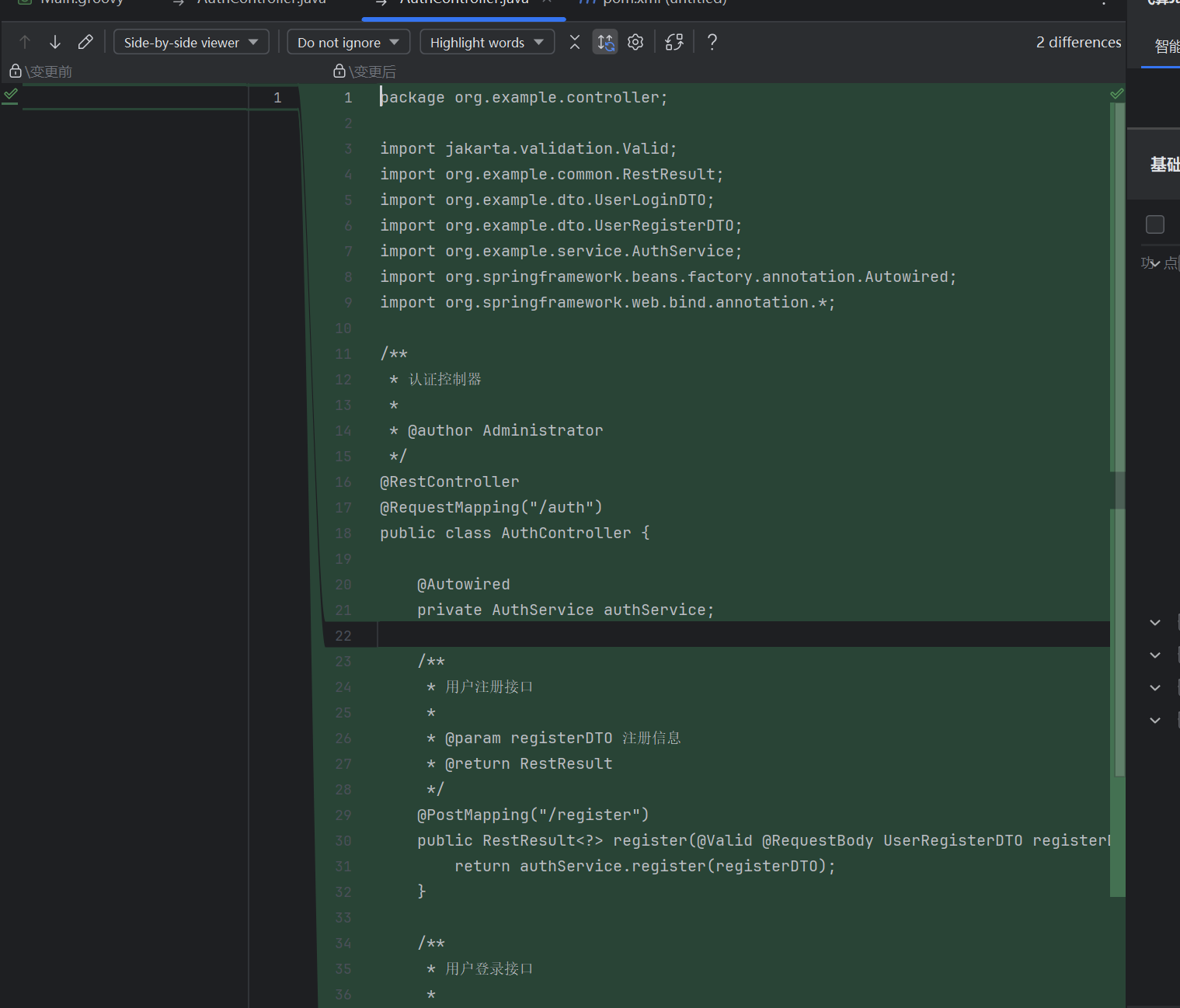The height and width of the screenshot is (1008, 1180).
Task: Click '@param registerDTO 注册信息' line
Action: pos(553,738)
